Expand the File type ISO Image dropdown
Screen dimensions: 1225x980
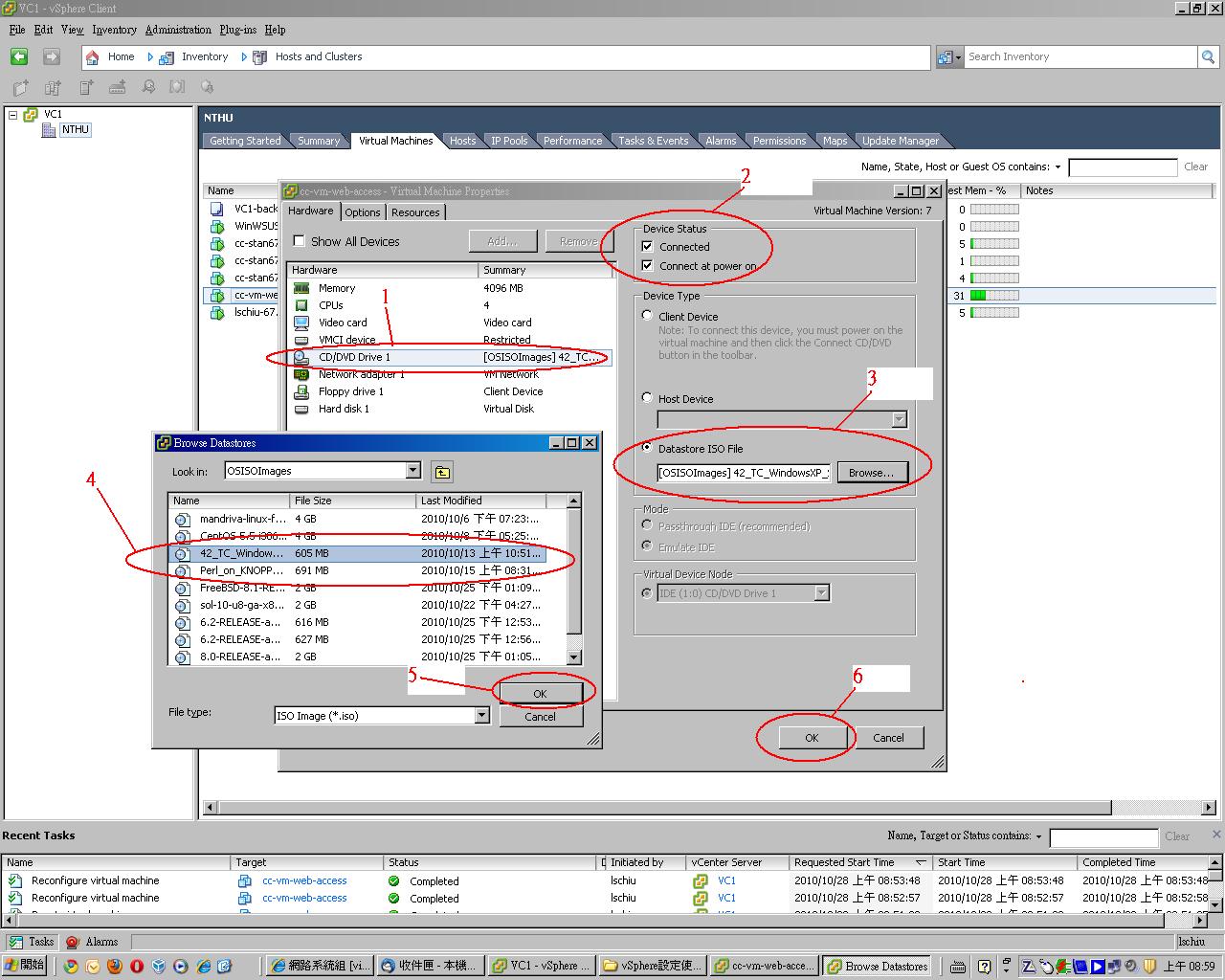[x=481, y=716]
